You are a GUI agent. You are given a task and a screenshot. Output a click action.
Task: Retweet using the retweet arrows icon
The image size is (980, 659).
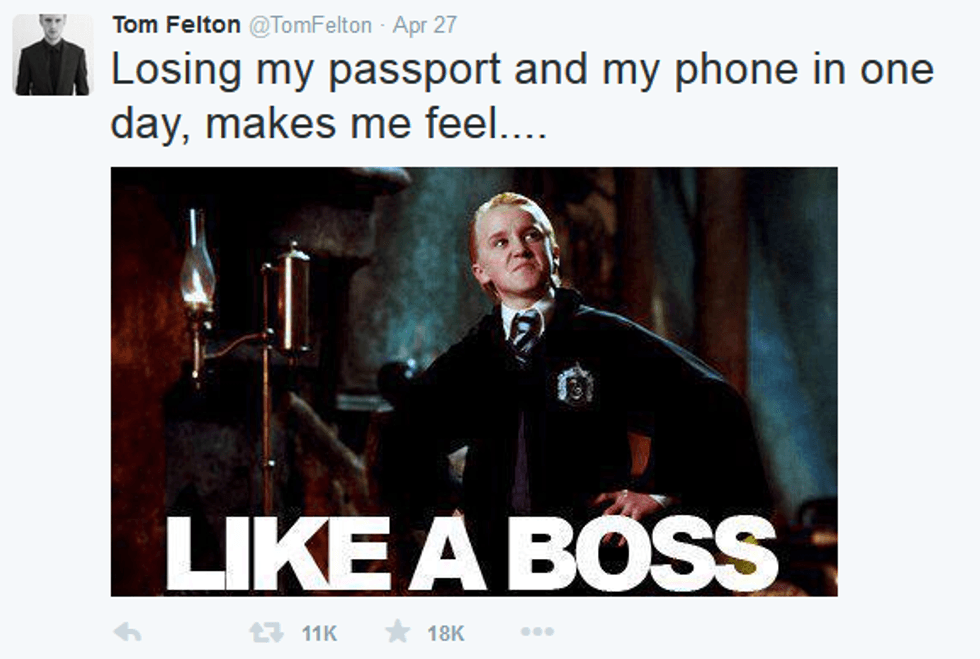(266, 633)
